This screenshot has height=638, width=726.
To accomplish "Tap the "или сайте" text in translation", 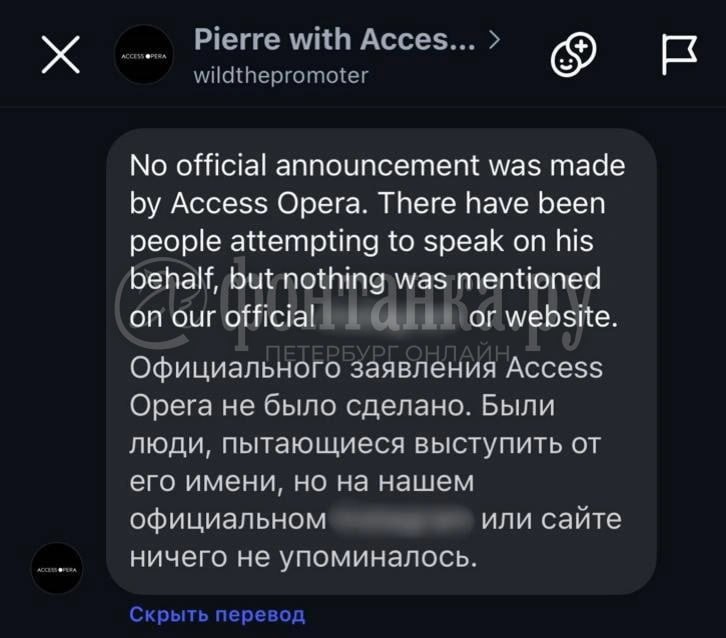I will 551,520.
